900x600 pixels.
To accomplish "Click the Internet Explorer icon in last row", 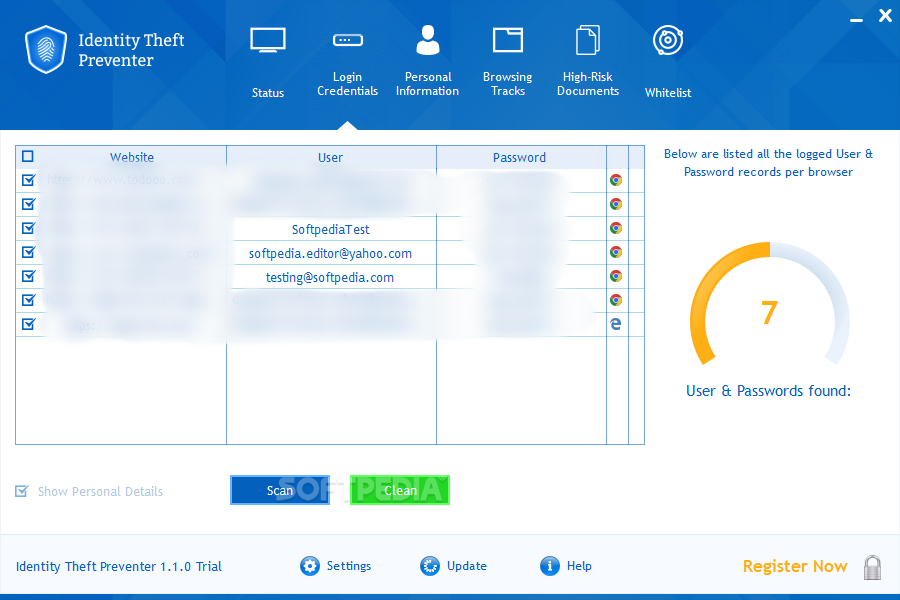I will coord(616,324).
